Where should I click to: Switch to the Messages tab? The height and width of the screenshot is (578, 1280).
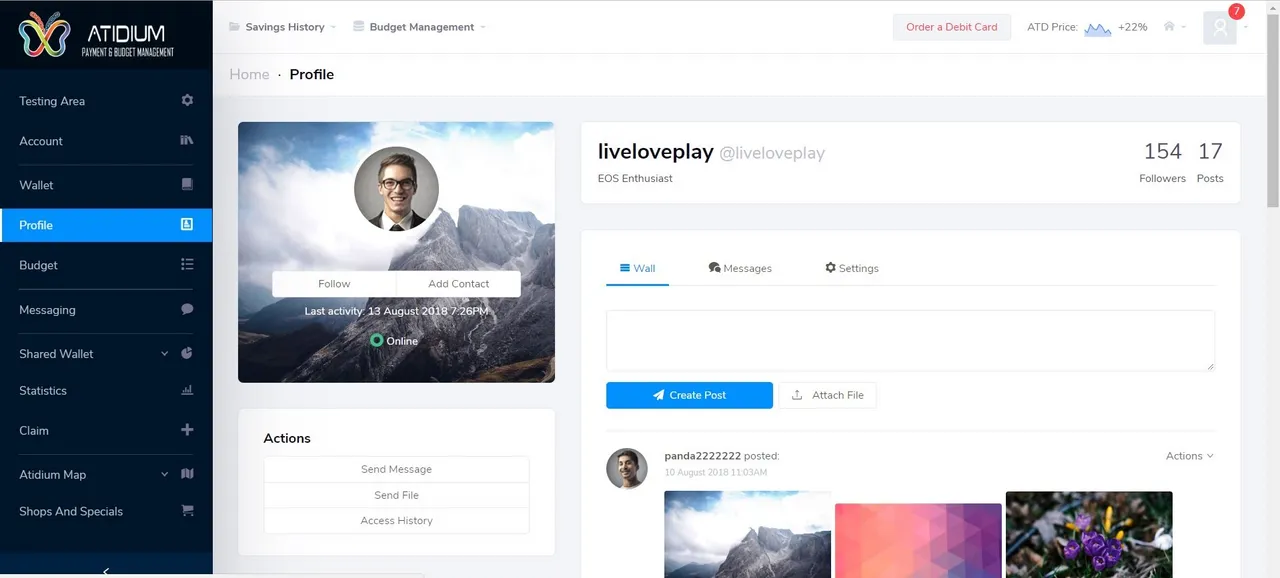click(x=740, y=268)
